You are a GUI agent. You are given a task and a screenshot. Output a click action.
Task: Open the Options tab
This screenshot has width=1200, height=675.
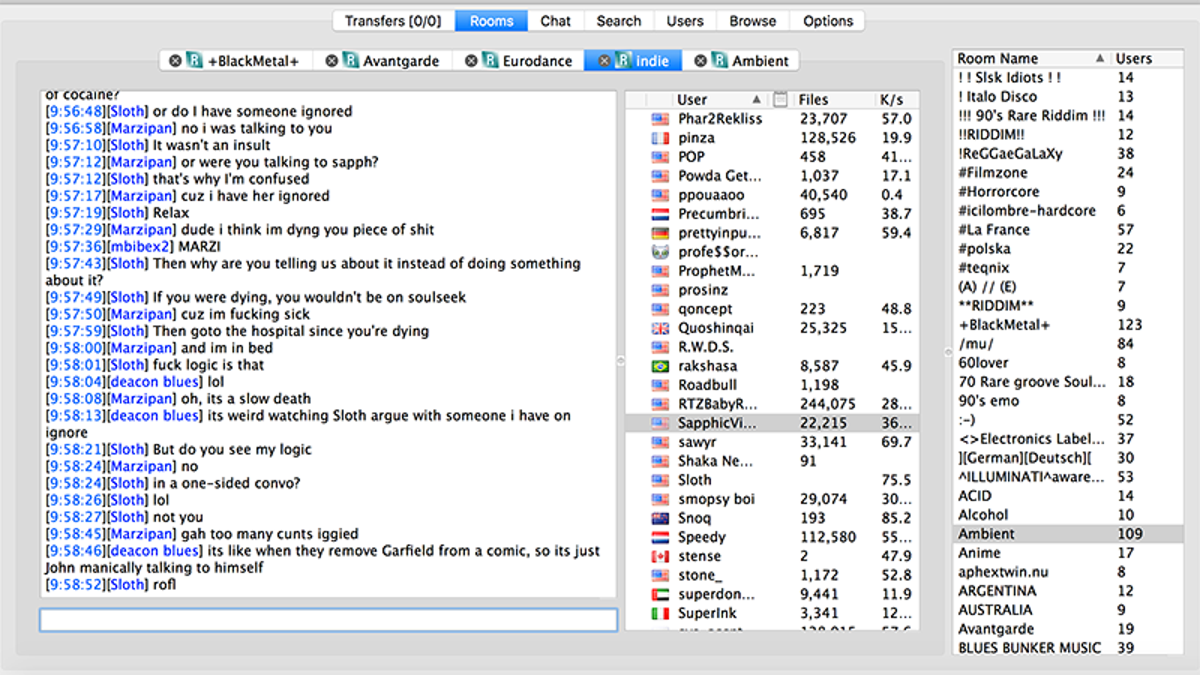[828, 20]
